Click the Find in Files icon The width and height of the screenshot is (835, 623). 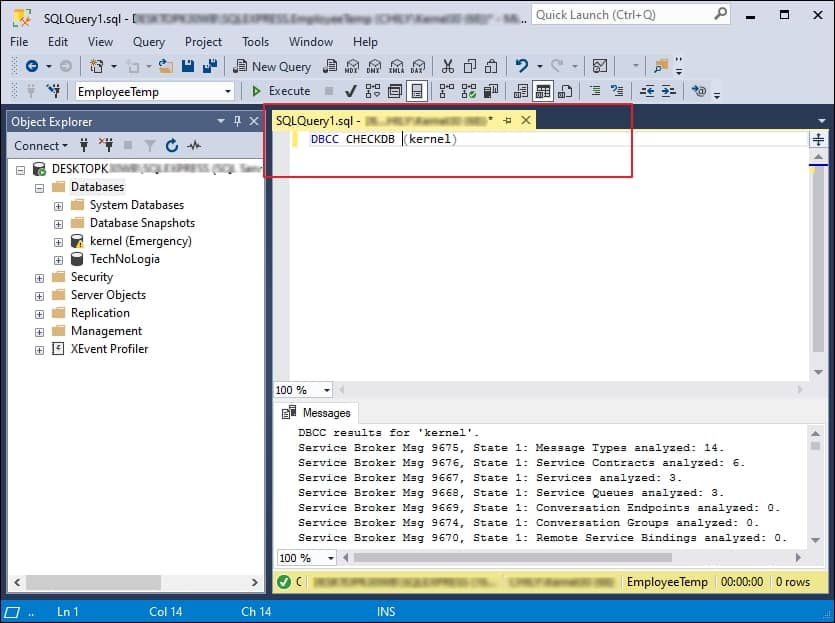click(x=661, y=67)
